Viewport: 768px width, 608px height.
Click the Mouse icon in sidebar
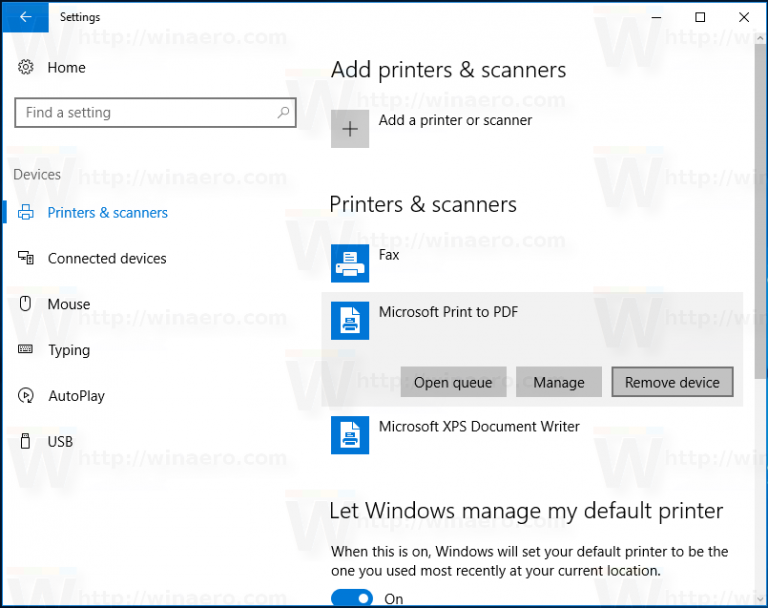26,304
